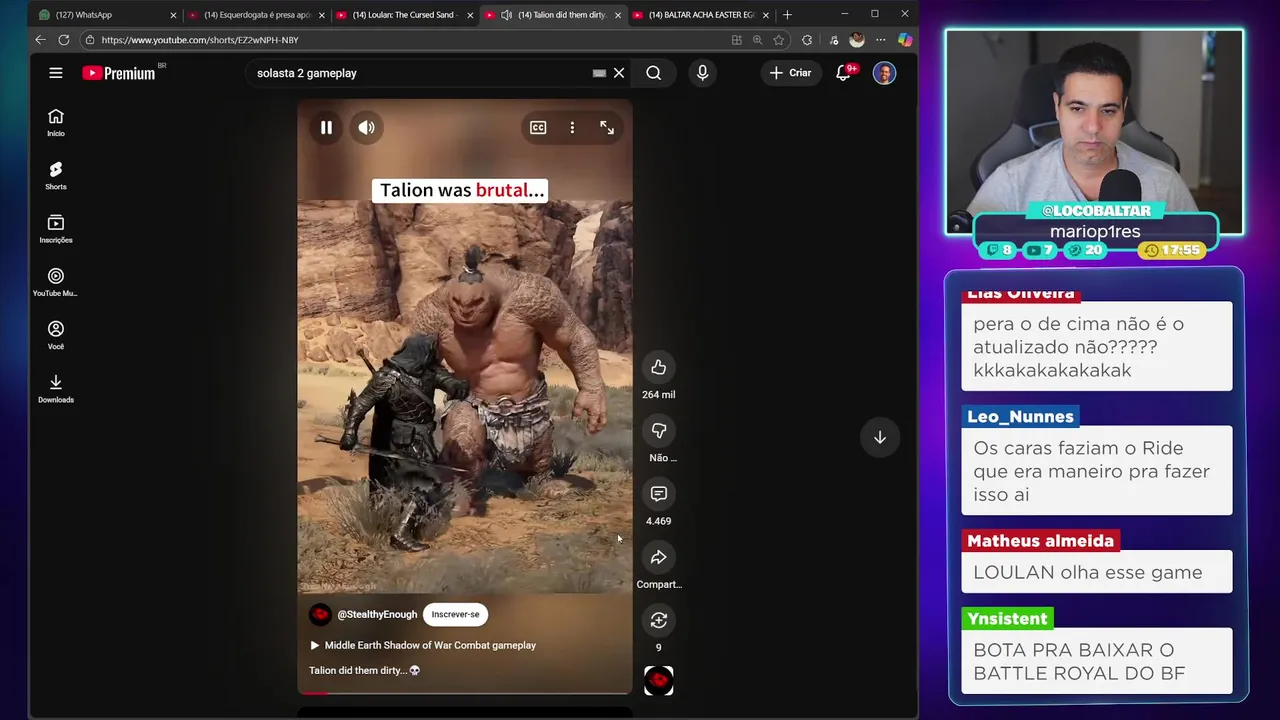
Task: Open a new browser tab
Action: tap(787, 15)
